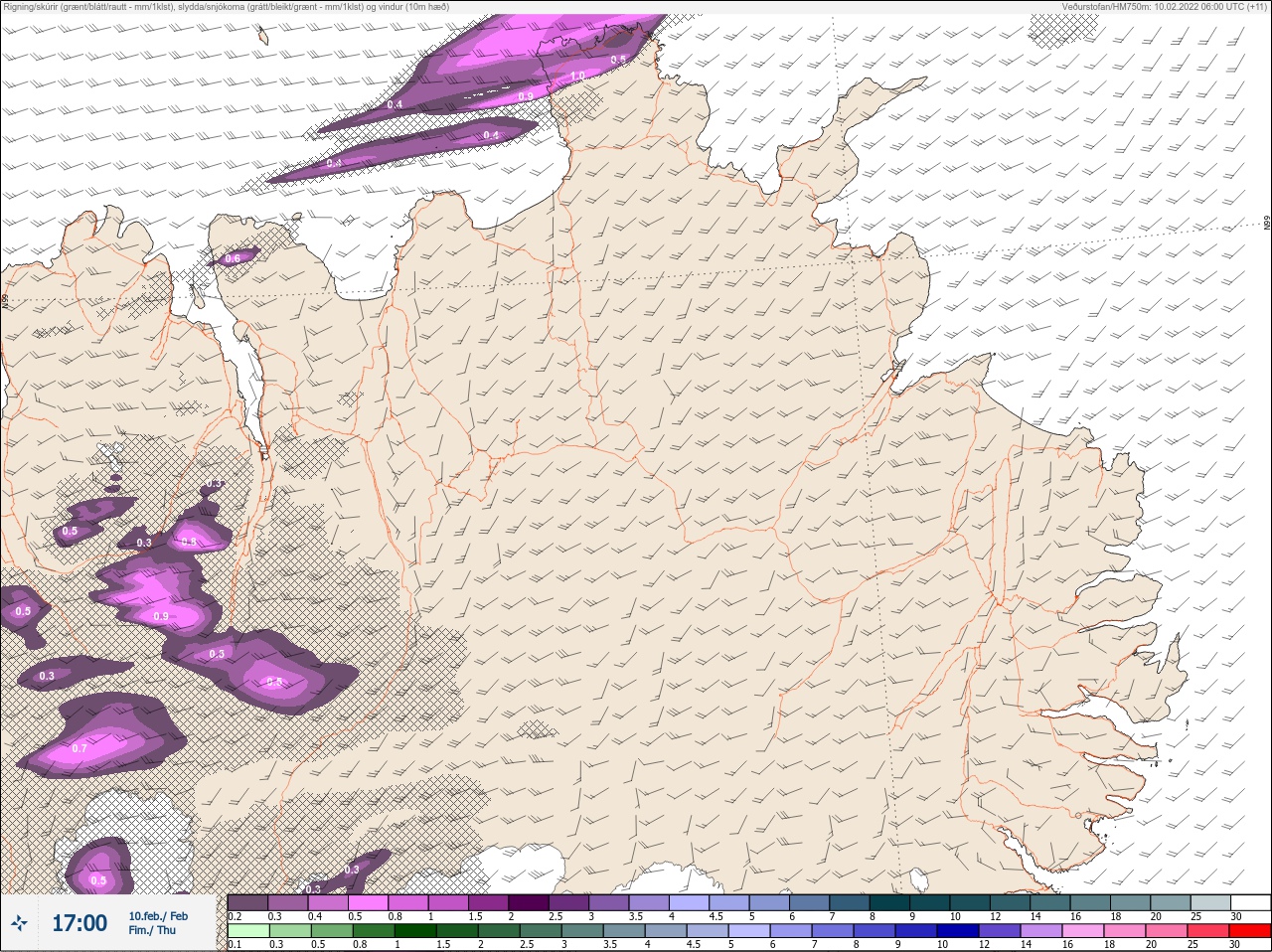Click the '0.7' precipitation value on the map
This screenshot has width=1272, height=952.
(79, 747)
